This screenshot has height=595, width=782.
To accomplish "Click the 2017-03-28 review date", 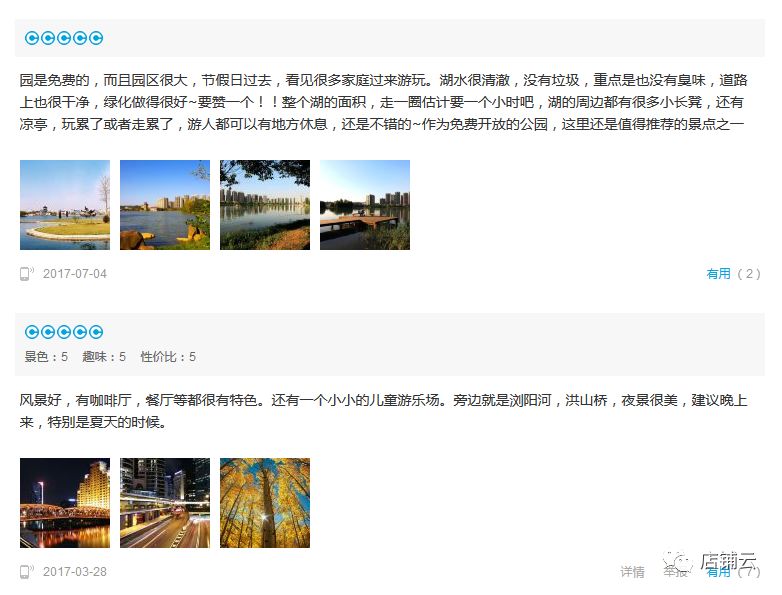I will [75, 572].
